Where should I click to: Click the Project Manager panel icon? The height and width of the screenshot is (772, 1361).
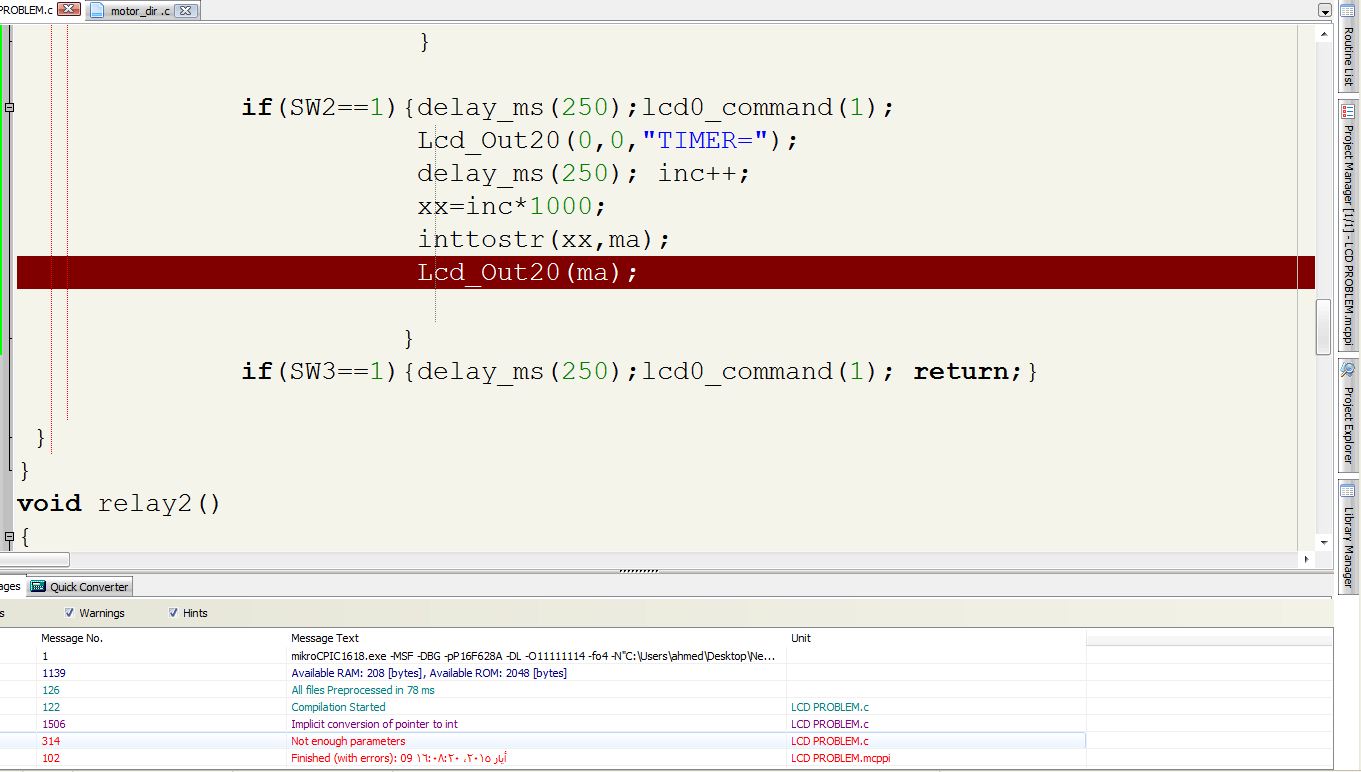pyautogui.click(x=1348, y=111)
